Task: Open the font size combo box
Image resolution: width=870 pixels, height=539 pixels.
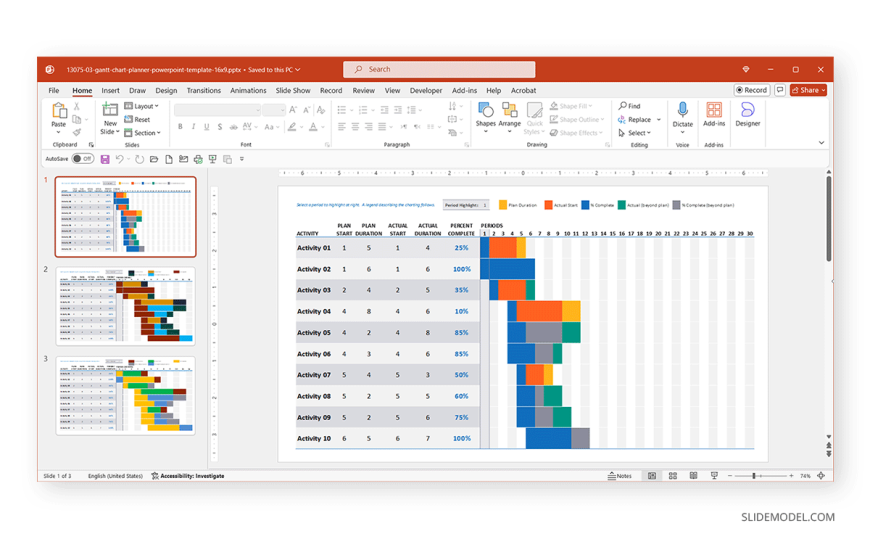Action: click(274, 110)
